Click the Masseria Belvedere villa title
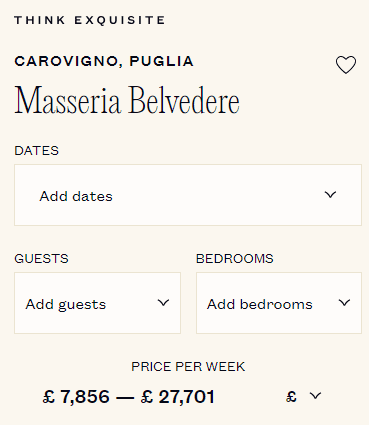This screenshot has width=369, height=425. (127, 100)
